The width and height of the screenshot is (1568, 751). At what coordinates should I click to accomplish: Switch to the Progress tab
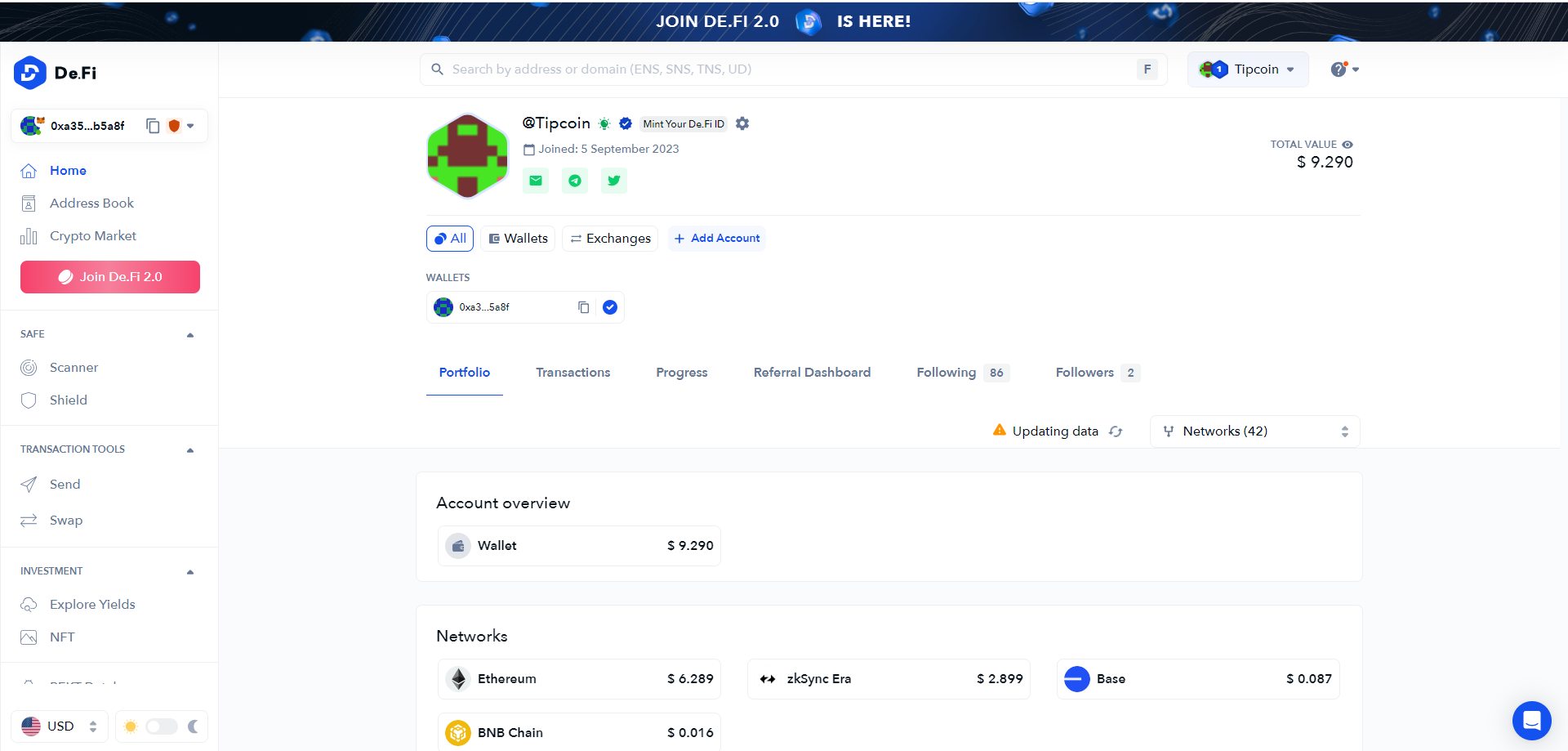(x=682, y=373)
